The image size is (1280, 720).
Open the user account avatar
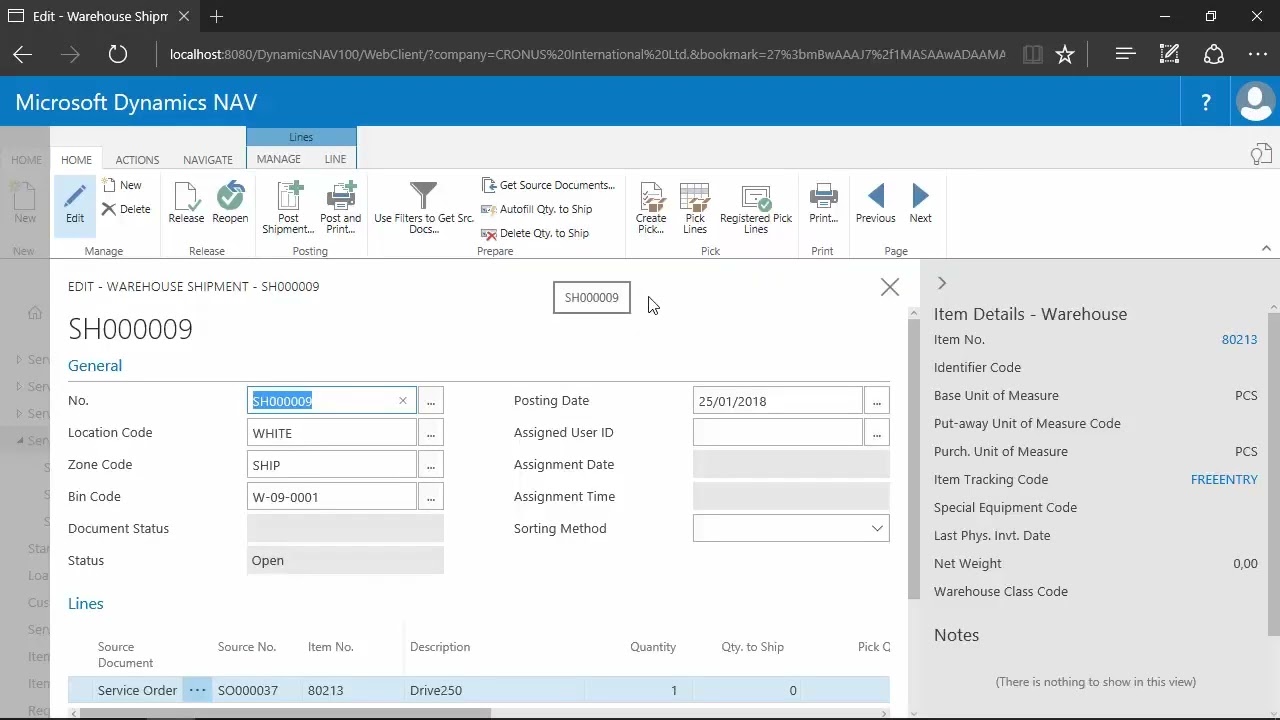tap(1255, 102)
